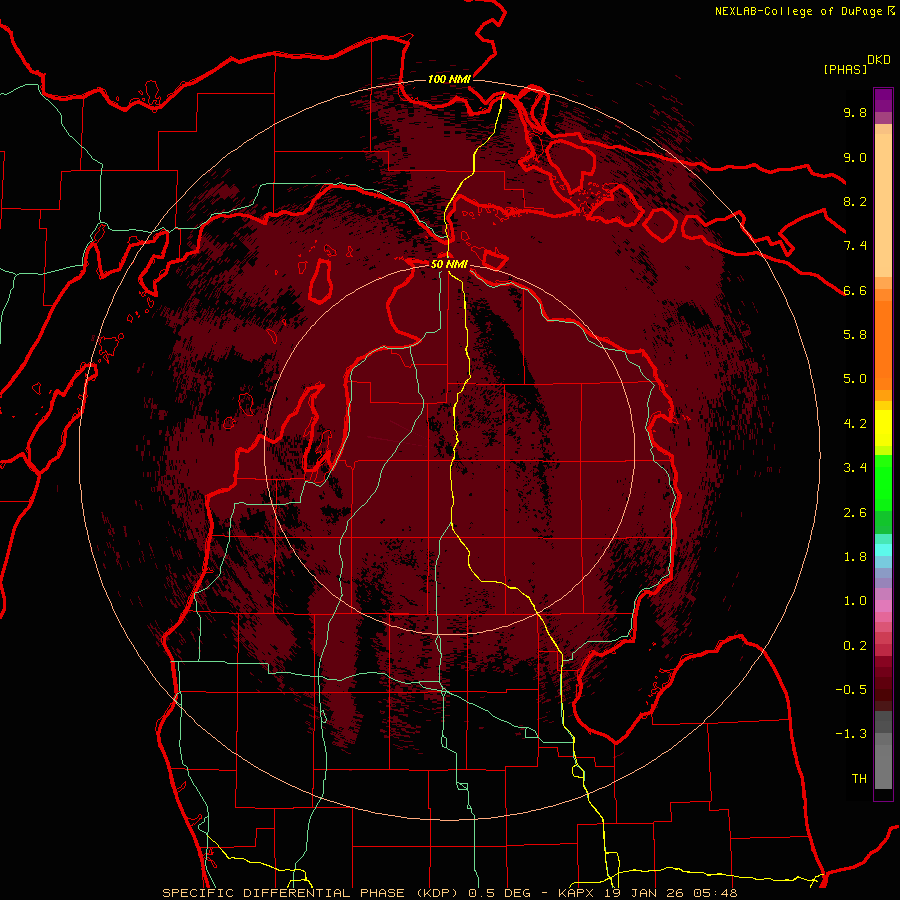Pick the purple top segment of color bar

click(x=883, y=100)
